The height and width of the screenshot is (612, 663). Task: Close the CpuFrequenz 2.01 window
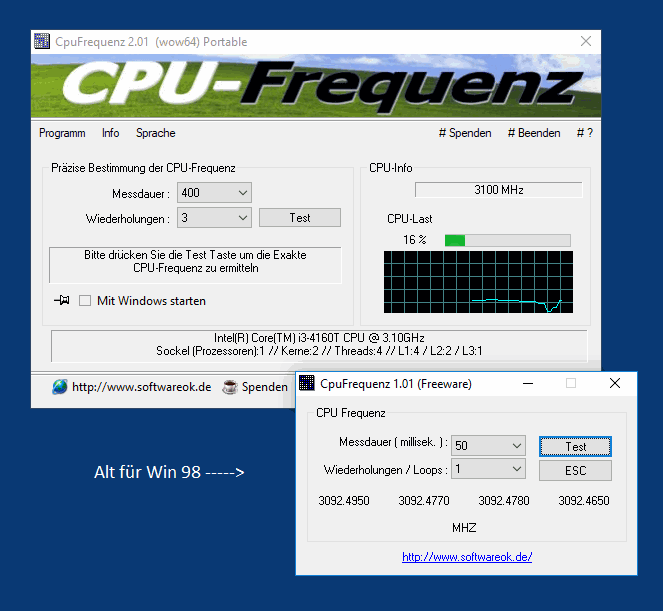(x=586, y=41)
